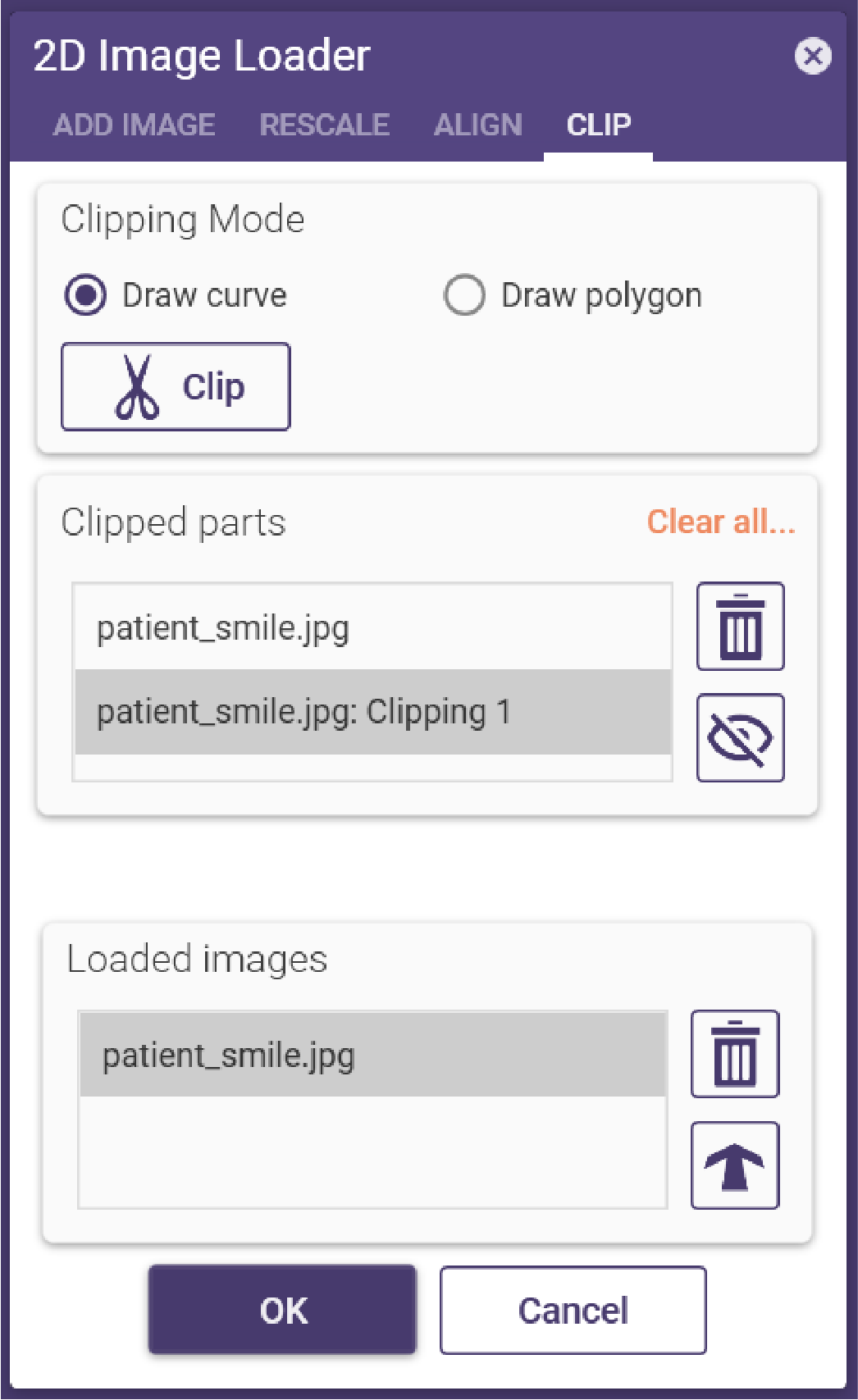Screen dimensions: 858x1400
Task: Select the Draw curve radio button
Action: (85, 295)
